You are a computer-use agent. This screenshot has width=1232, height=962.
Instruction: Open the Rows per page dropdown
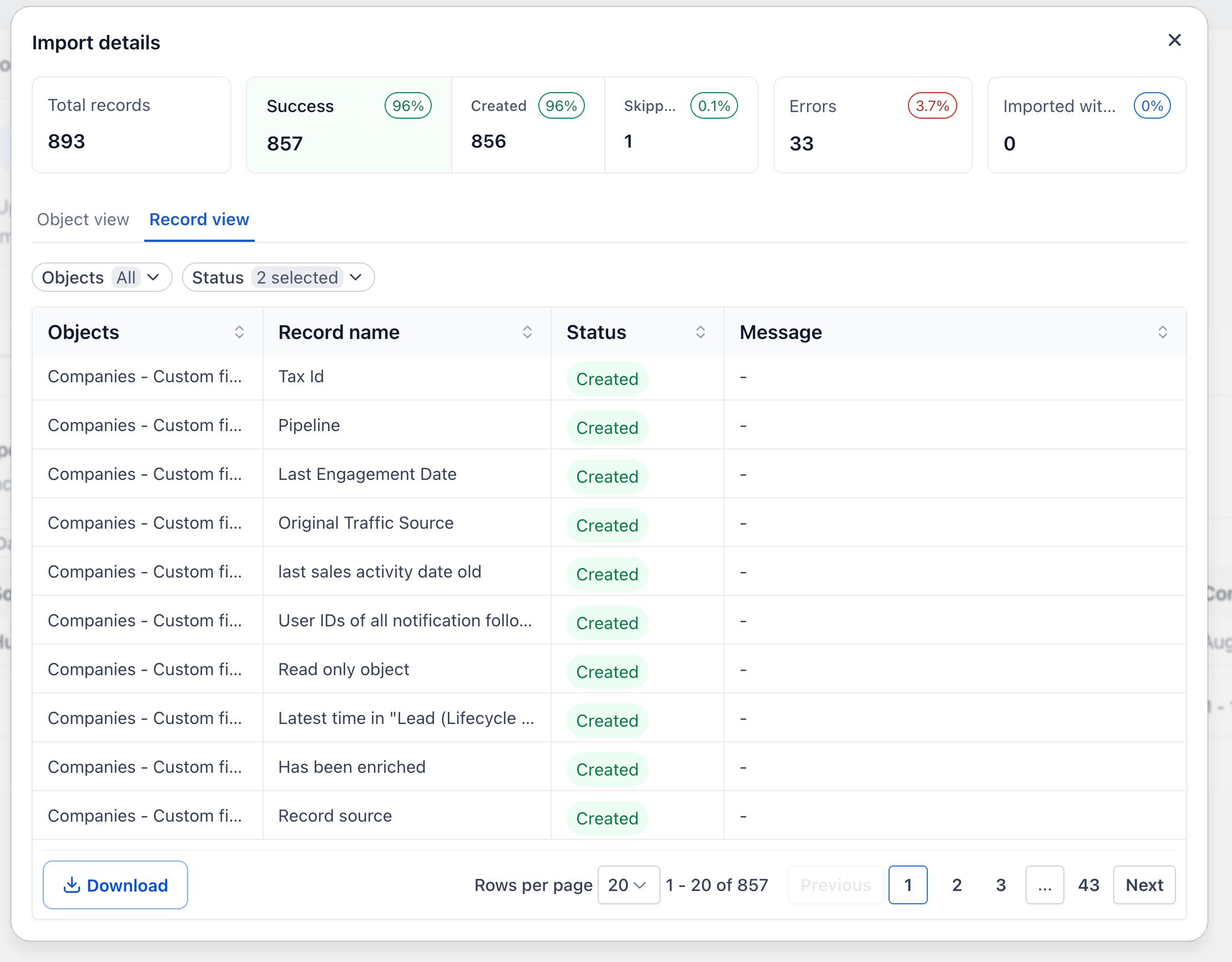[x=628, y=885]
